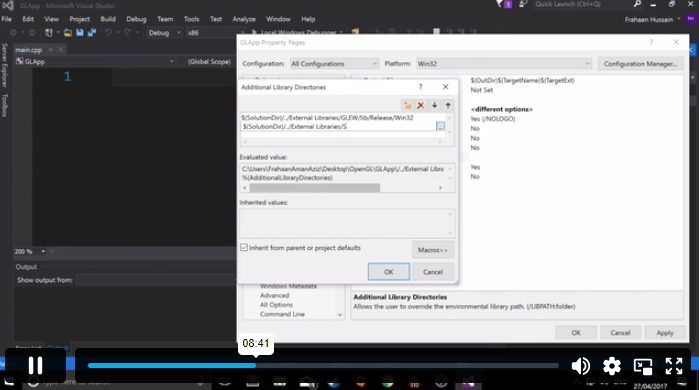This screenshot has width=699, height=390.
Task: Open the Test menu
Action: [216, 19]
